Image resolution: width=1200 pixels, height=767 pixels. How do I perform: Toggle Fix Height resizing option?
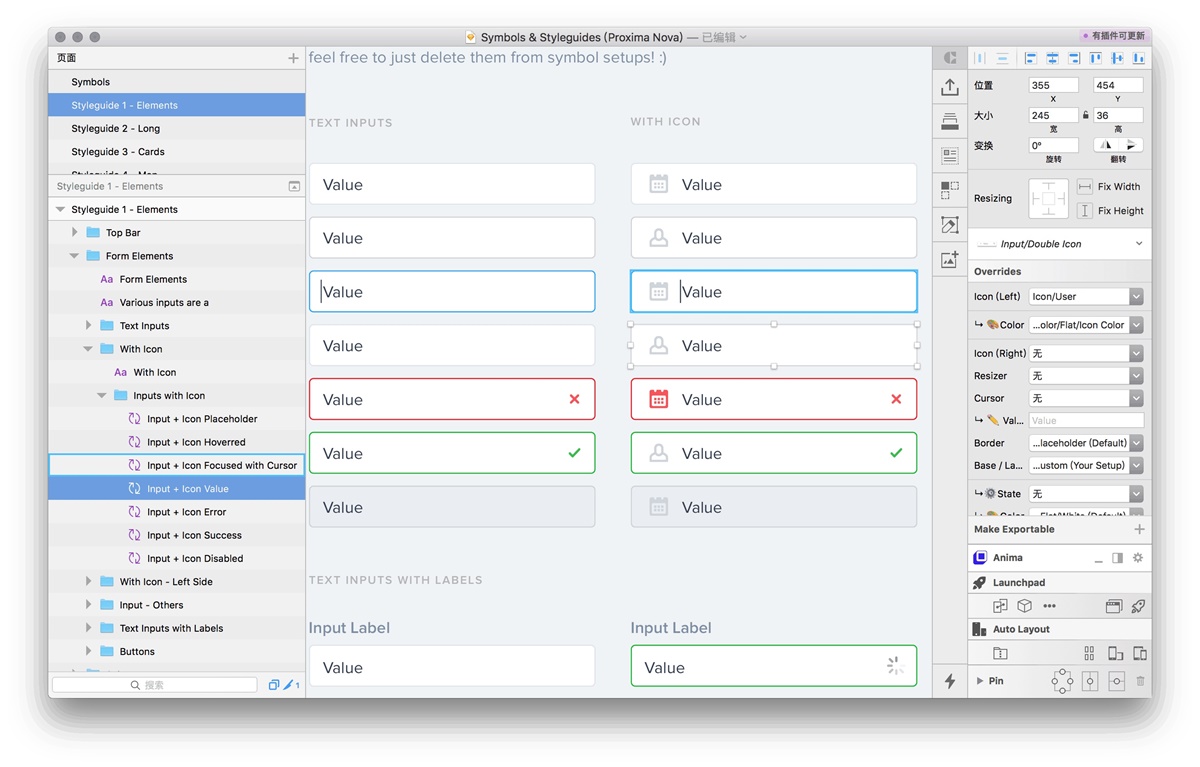coord(1085,211)
